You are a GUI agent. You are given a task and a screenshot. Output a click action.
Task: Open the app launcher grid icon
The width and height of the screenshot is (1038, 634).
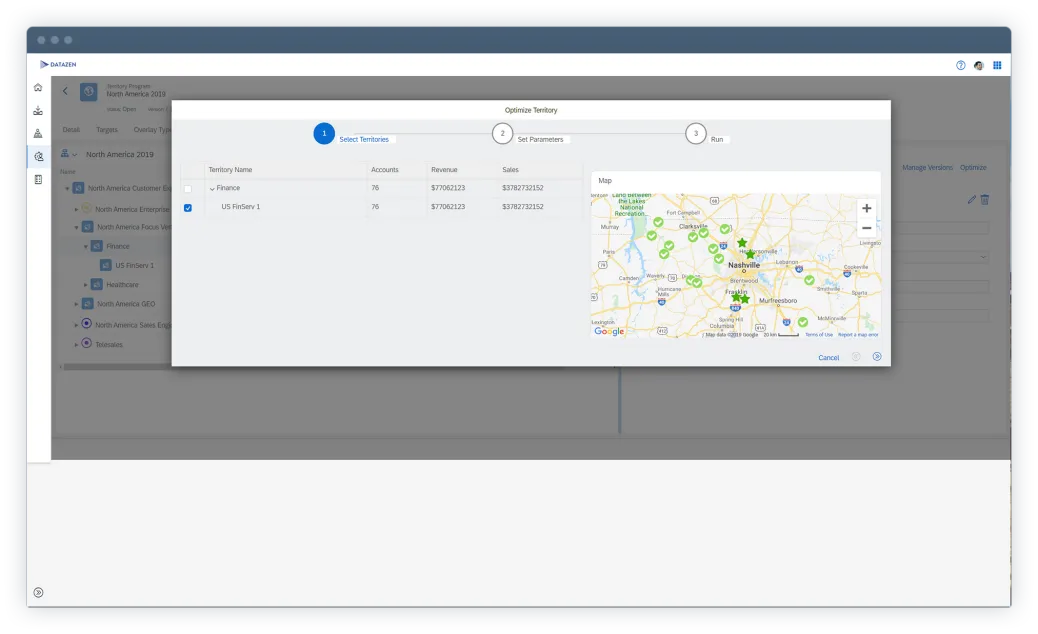tap(997, 64)
